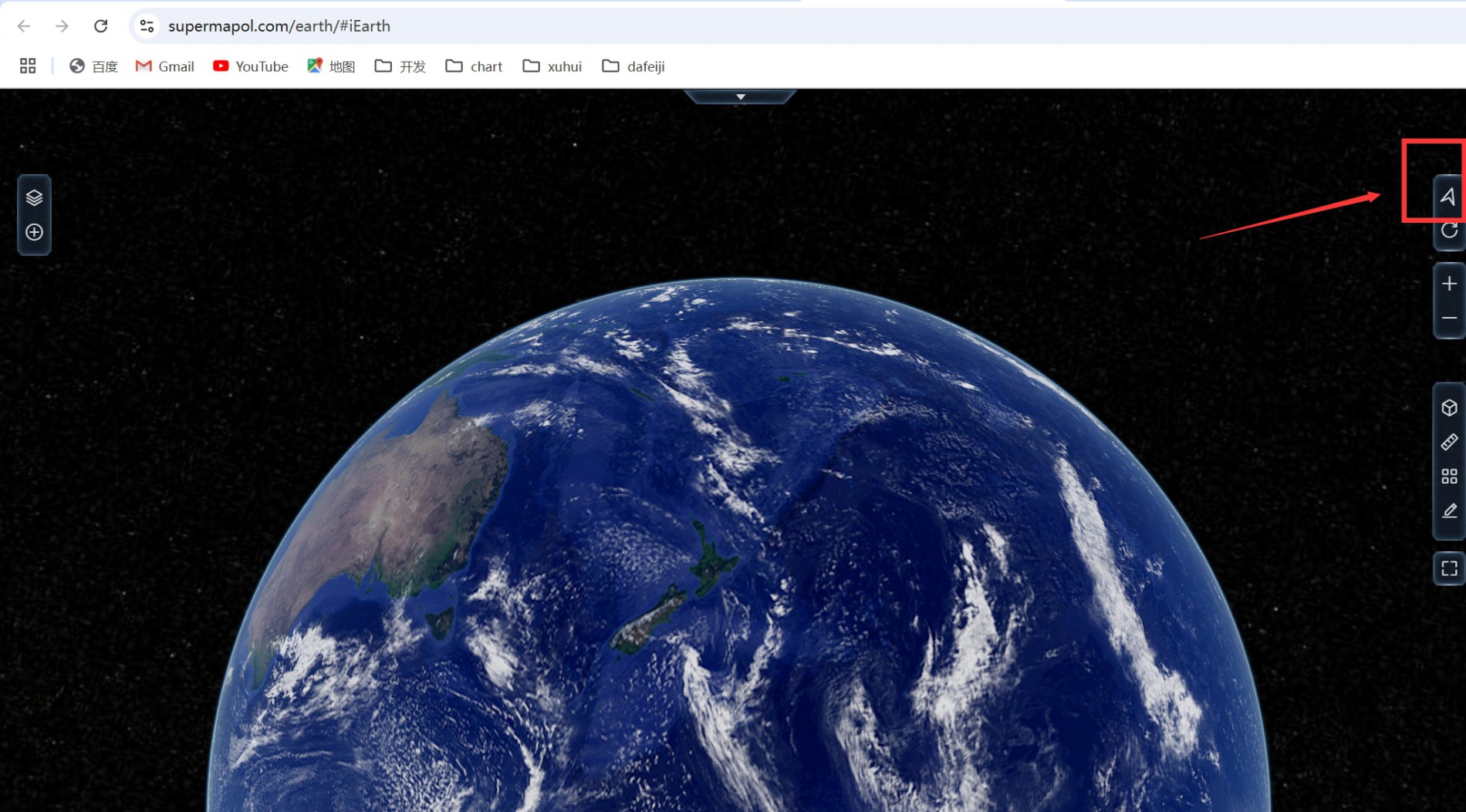The width and height of the screenshot is (1466, 812).
Task: Open the layers panel icon
Action: point(34,197)
